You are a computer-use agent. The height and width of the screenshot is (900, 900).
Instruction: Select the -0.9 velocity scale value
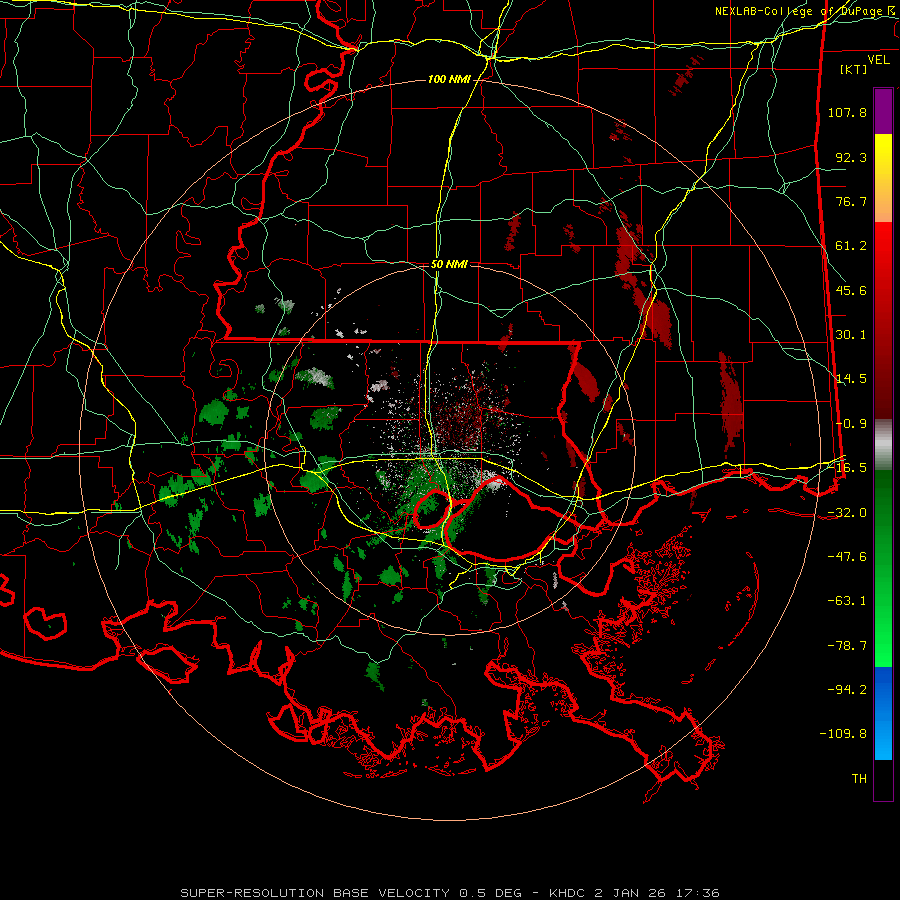(851, 424)
